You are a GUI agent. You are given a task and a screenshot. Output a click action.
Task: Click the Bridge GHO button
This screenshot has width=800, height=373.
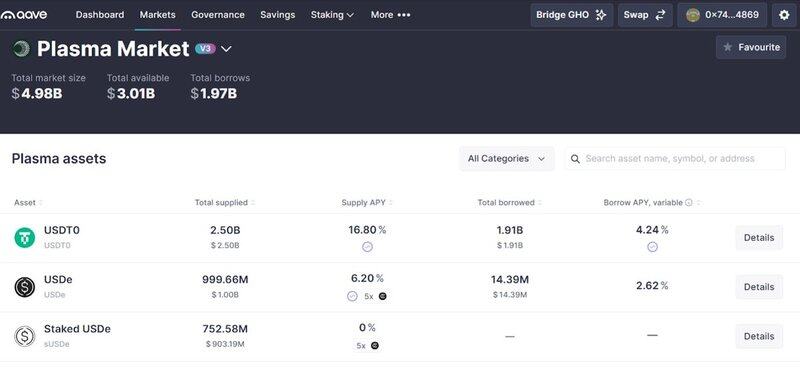coord(571,15)
